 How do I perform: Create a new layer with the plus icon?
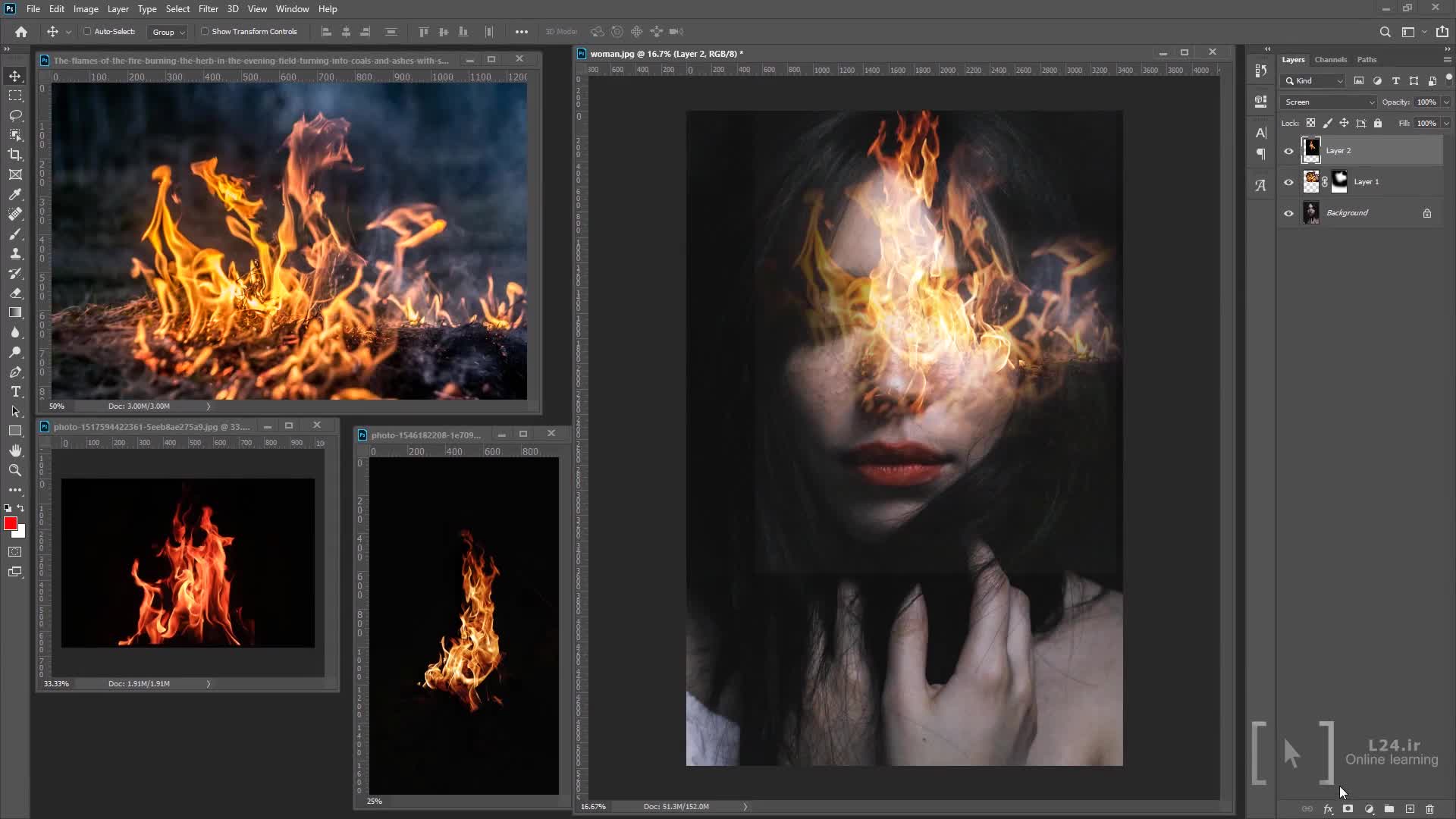(x=1410, y=809)
